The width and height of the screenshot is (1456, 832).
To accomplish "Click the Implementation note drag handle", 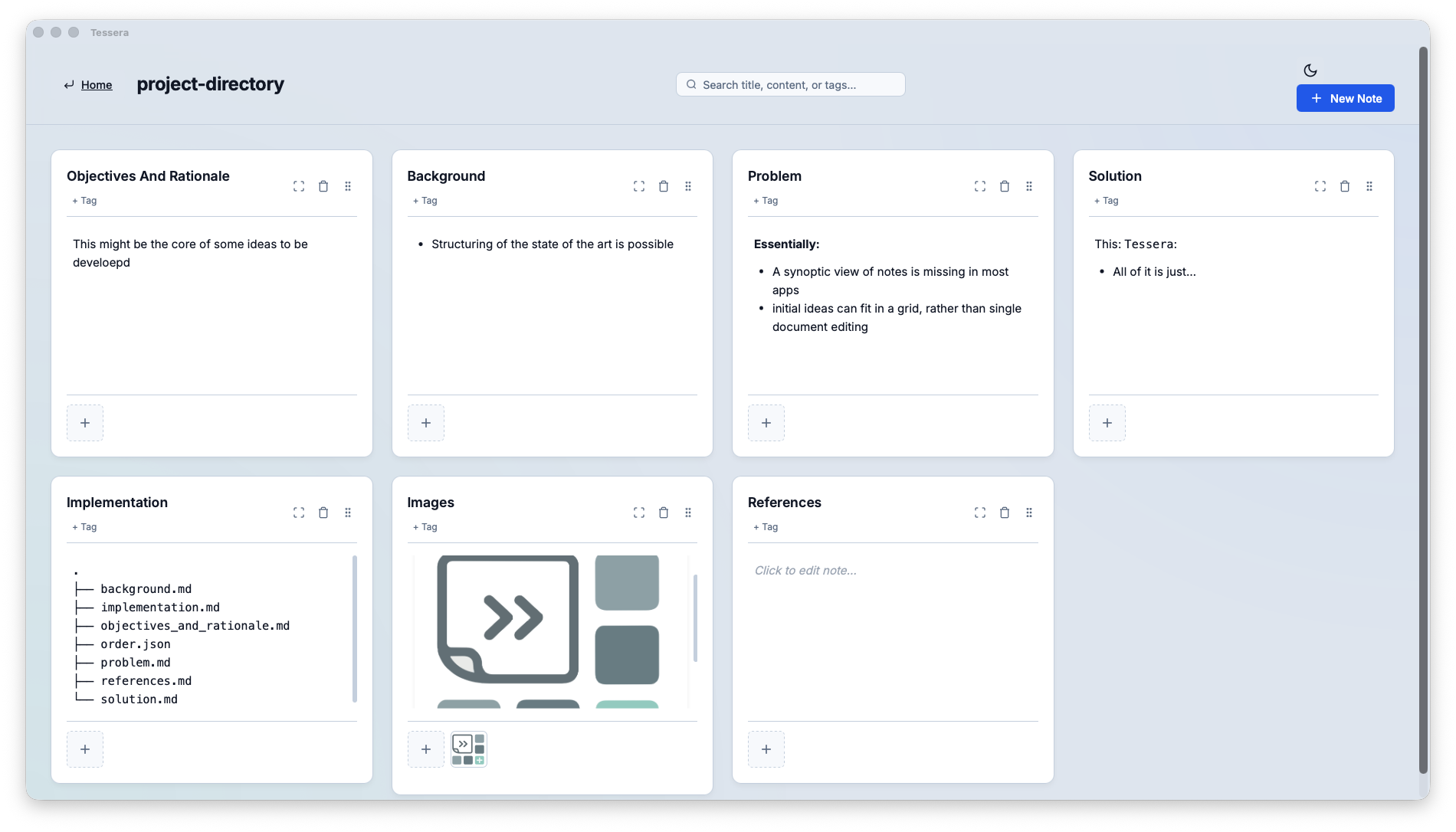I will click(348, 513).
